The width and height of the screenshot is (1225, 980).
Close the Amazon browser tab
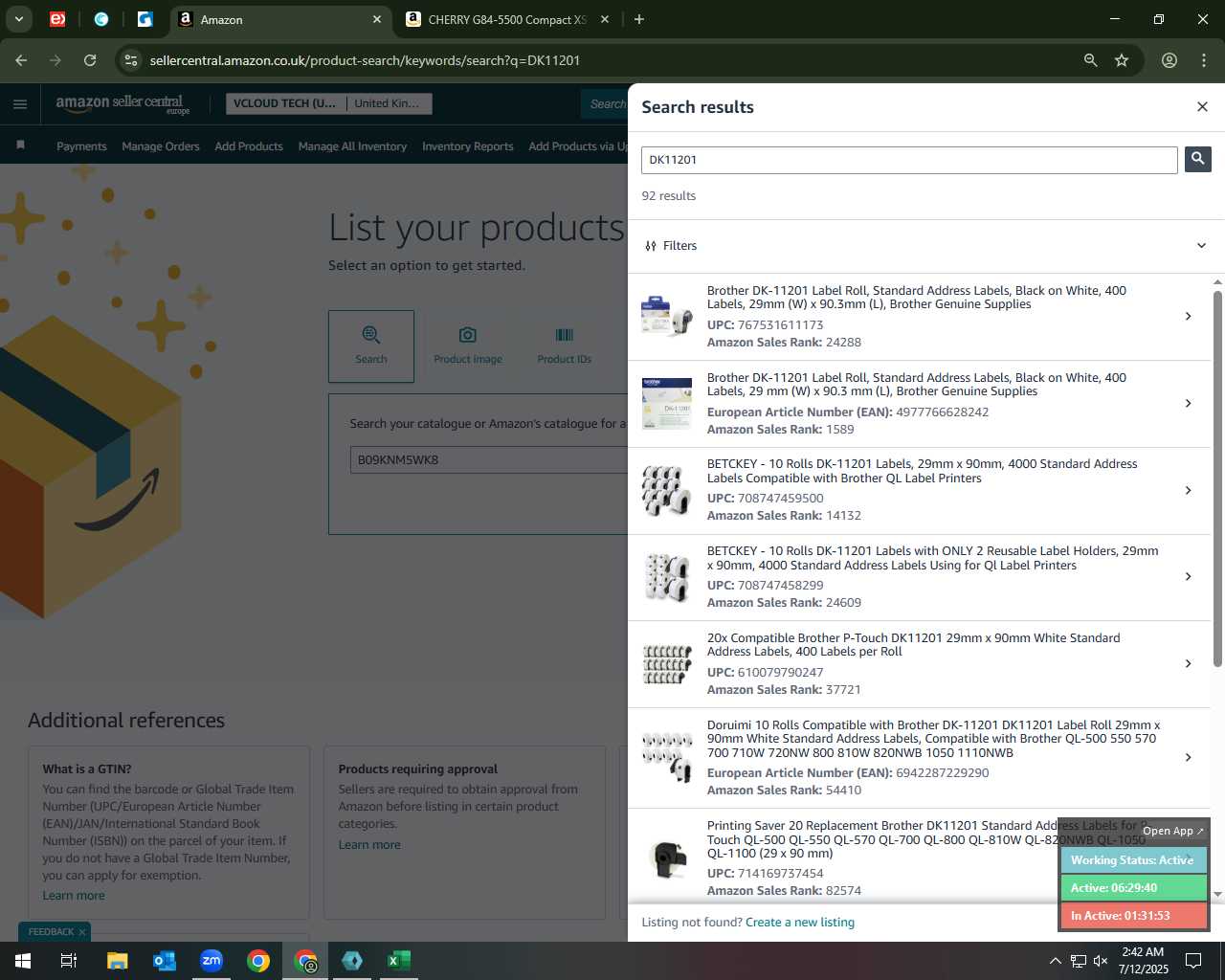pyautogui.click(x=377, y=19)
